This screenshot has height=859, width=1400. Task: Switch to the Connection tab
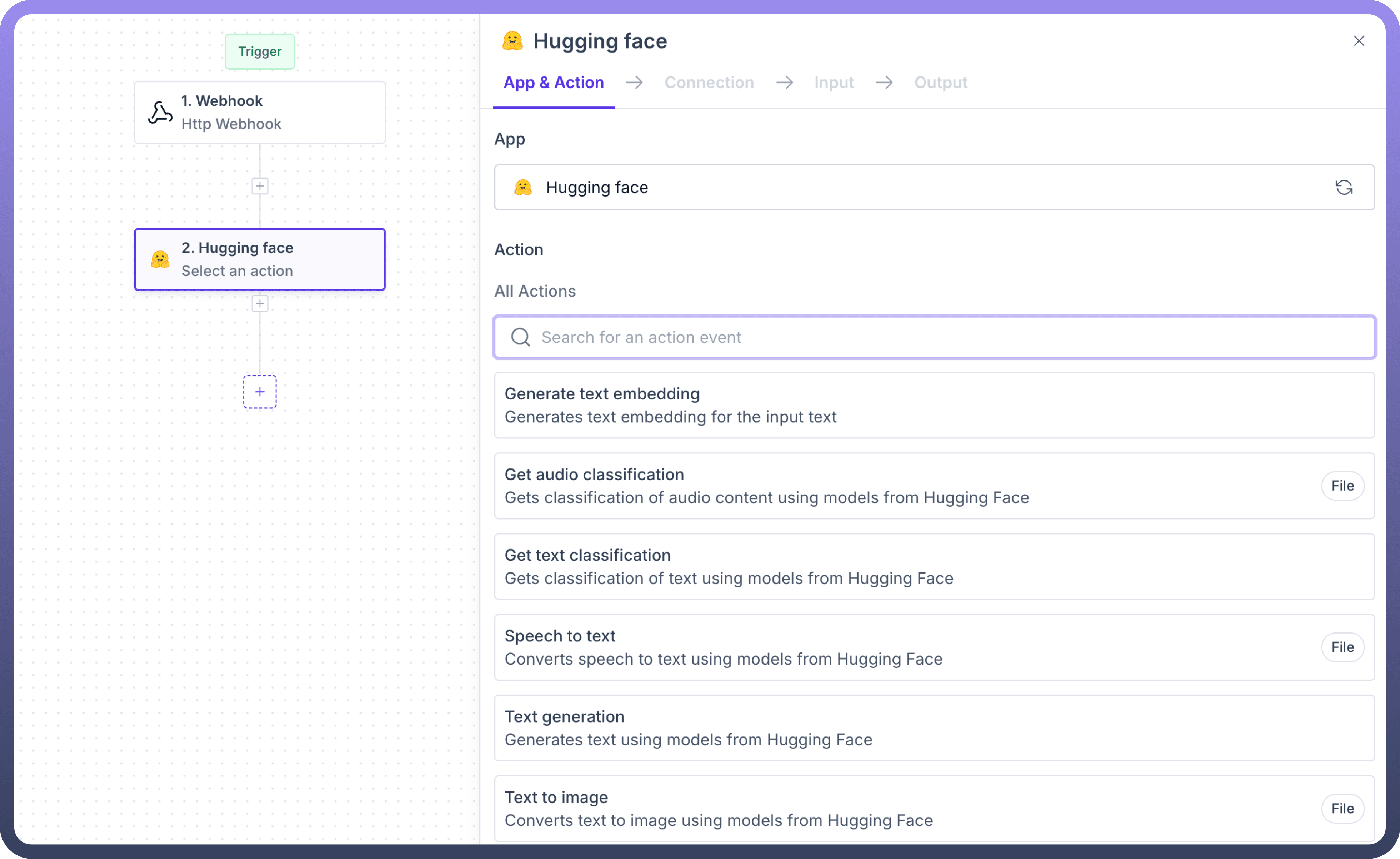pos(709,83)
